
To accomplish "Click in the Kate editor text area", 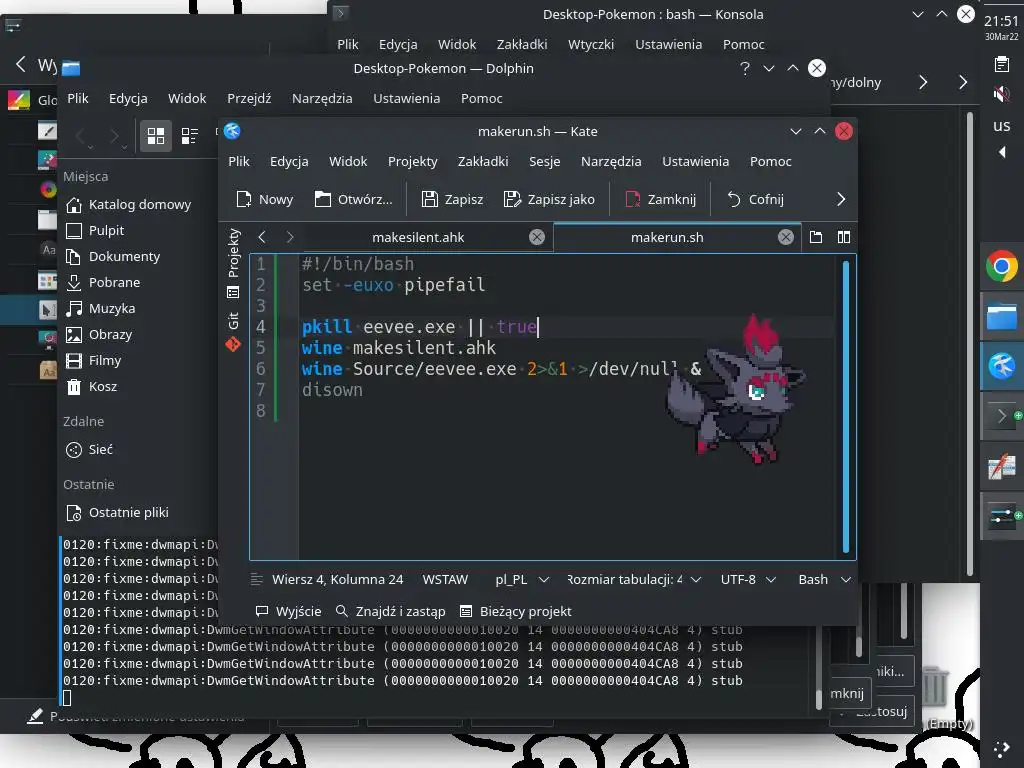I will click(x=568, y=406).
